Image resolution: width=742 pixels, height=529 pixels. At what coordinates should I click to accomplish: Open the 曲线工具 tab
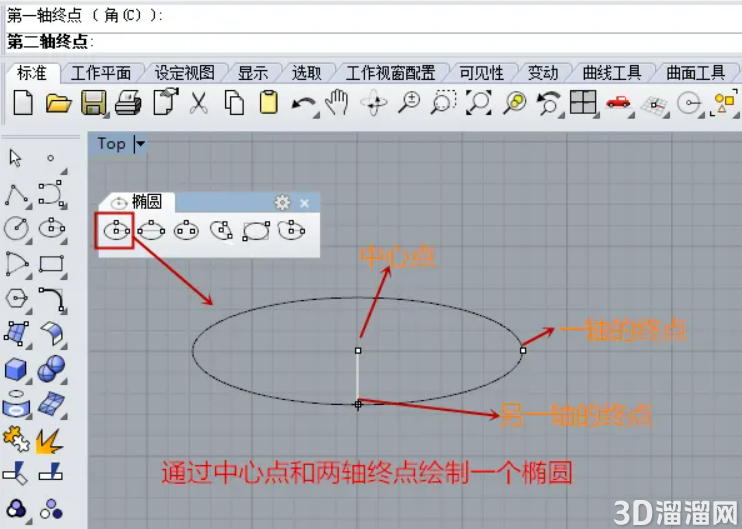click(611, 73)
